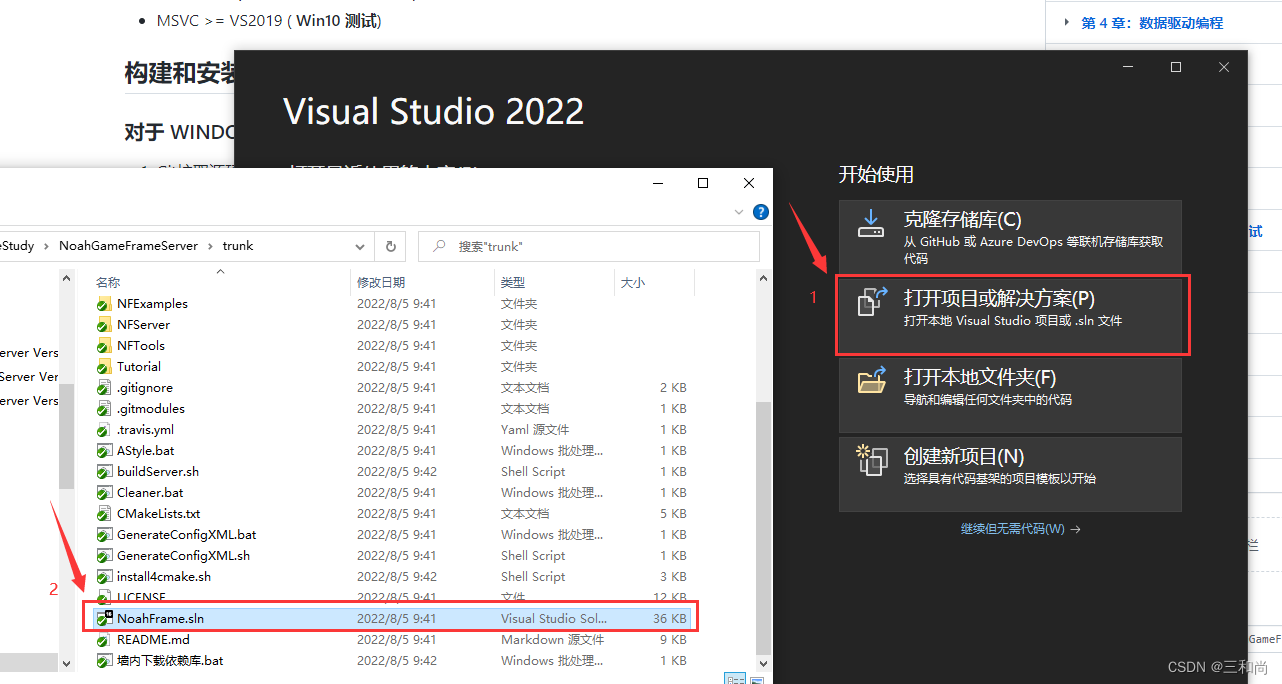Image resolution: width=1282 pixels, height=684 pixels.
Task: Click NoahGameFrameServer in the address path
Action: click(x=128, y=246)
